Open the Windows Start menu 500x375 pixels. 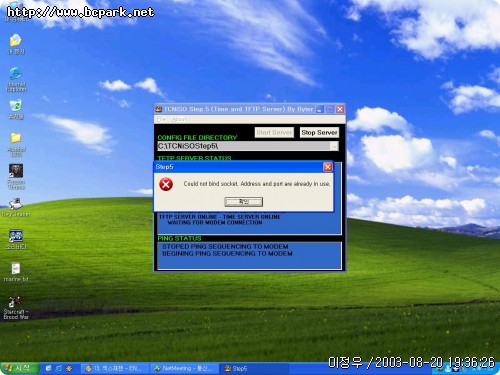pos(19,368)
